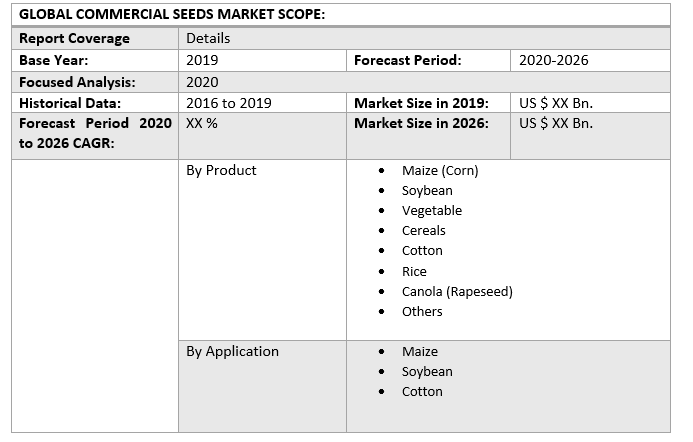Select the Vegetable list item

pyautogui.click(x=432, y=210)
